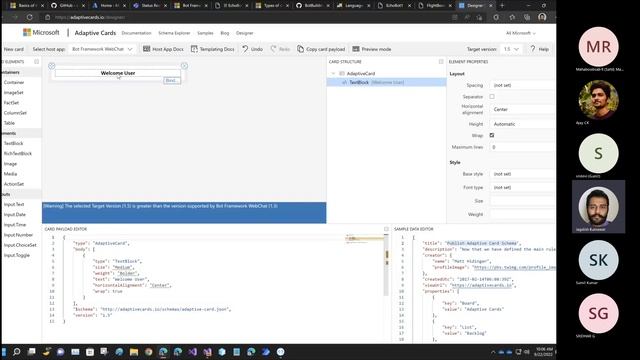Image resolution: width=640 pixels, height=360 pixels.
Task: Open the Base style dropdown
Action: [x=522, y=174]
